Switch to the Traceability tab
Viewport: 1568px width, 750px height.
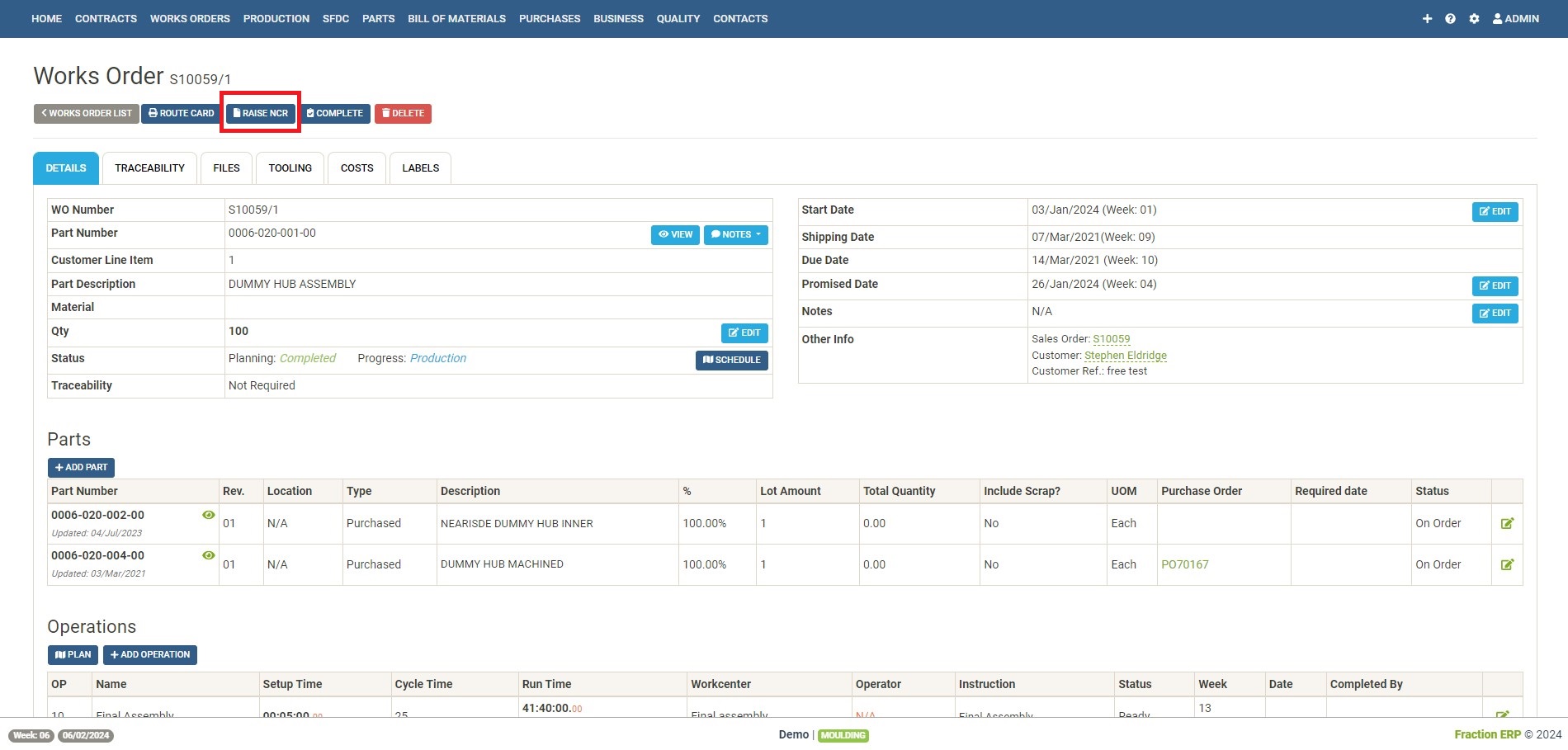coord(149,168)
